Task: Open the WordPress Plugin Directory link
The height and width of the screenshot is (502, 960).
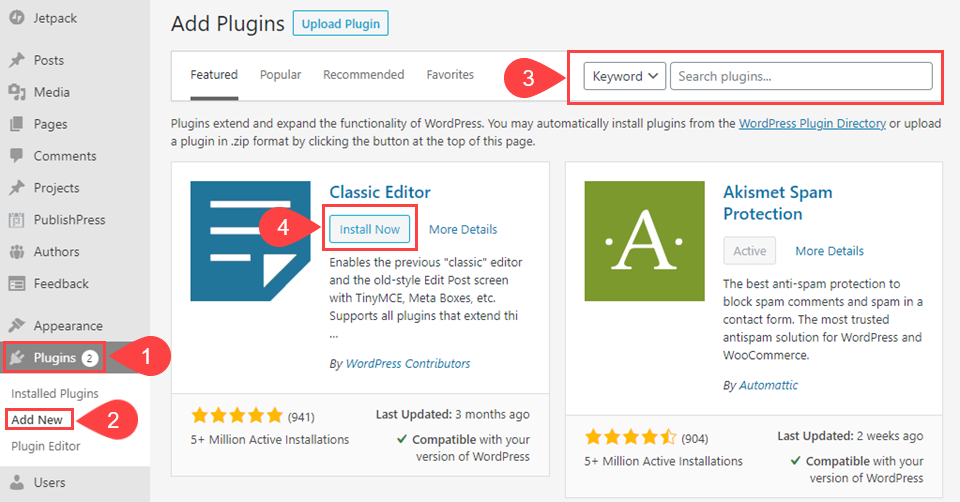Action: point(812,124)
